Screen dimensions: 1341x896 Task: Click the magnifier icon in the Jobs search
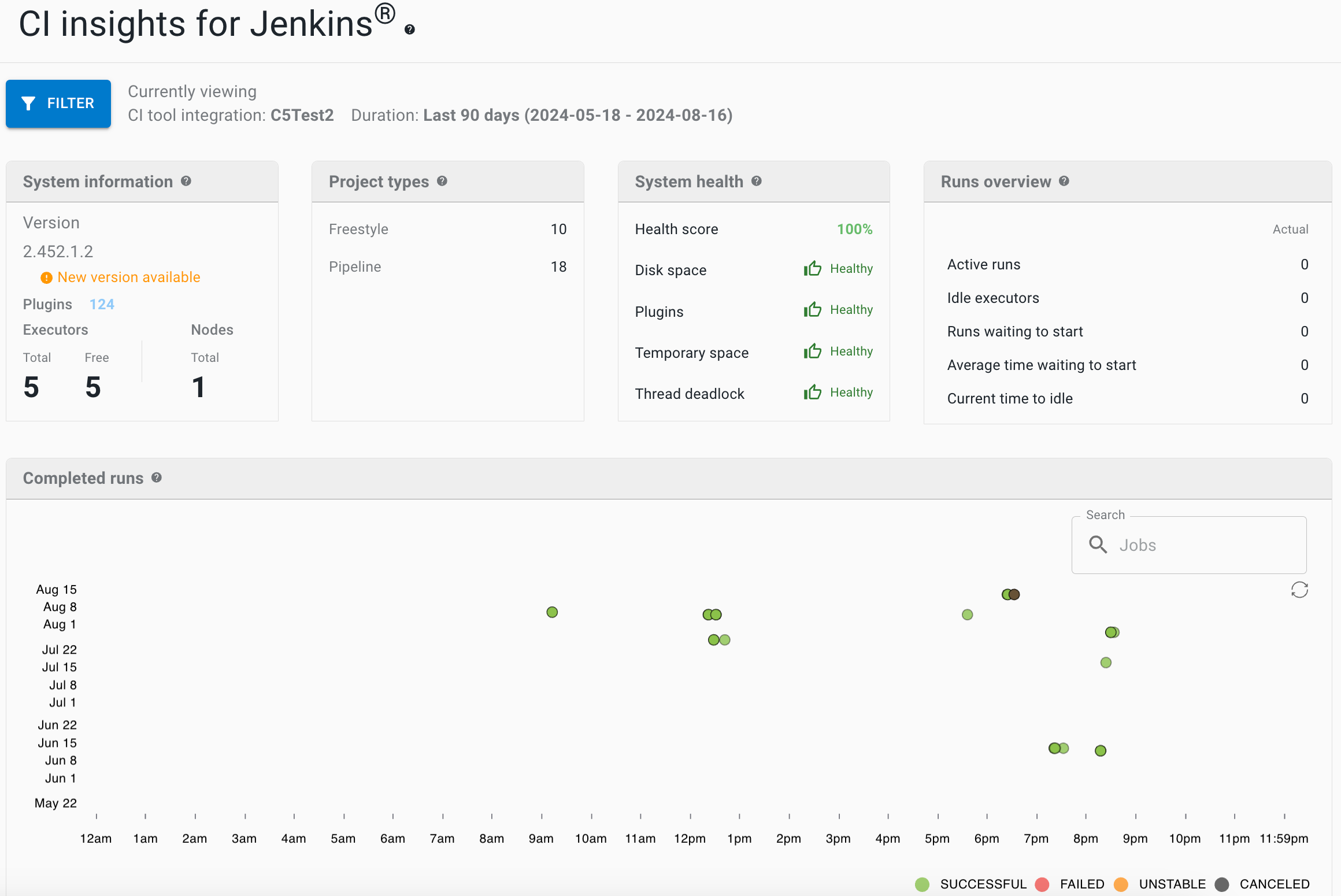(1098, 545)
